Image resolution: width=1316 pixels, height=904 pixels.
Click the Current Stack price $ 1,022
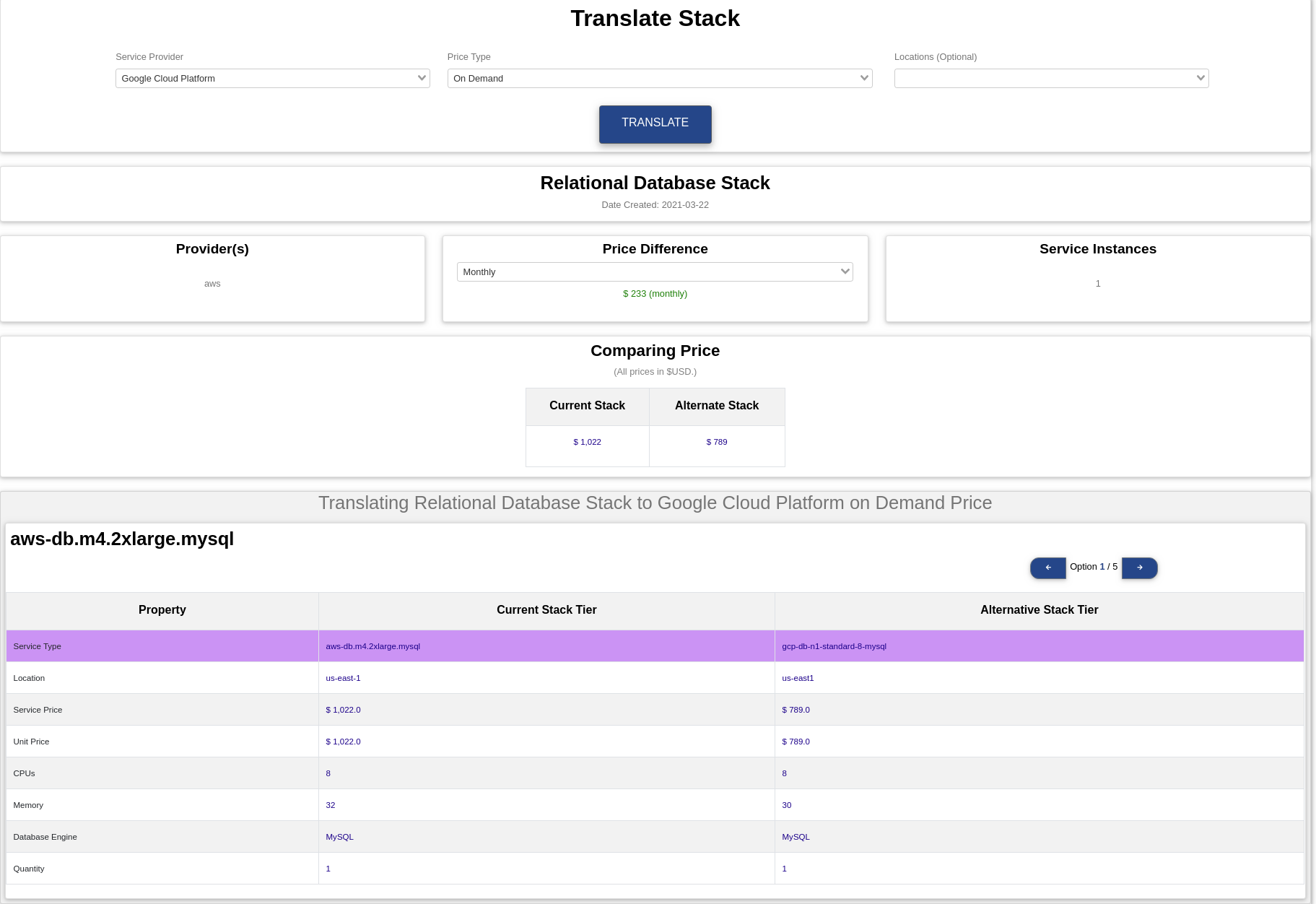pos(587,442)
